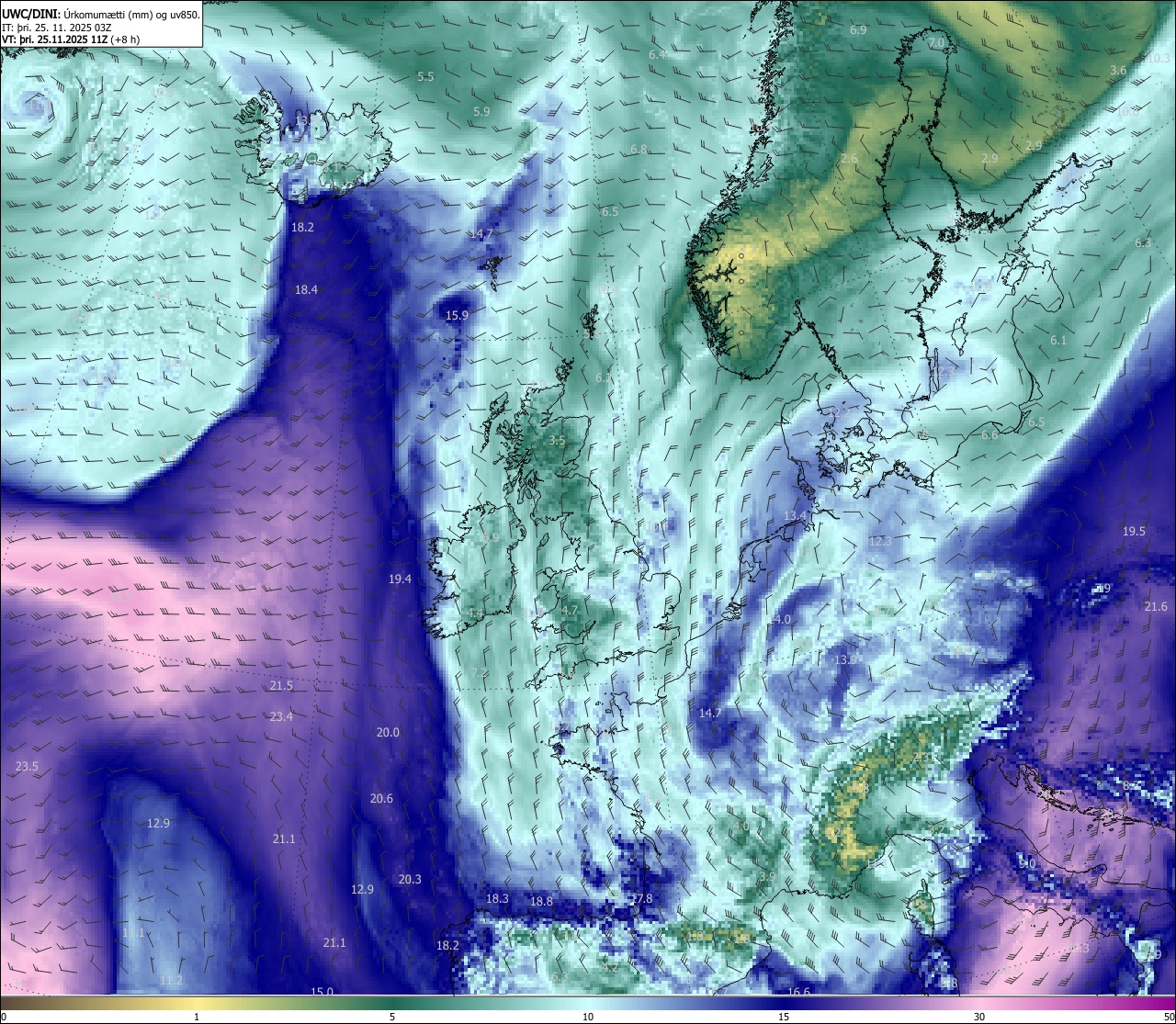Click the 7.0 value over northern Scandinavia
Screen dimensions: 1176x1024
(x=936, y=42)
